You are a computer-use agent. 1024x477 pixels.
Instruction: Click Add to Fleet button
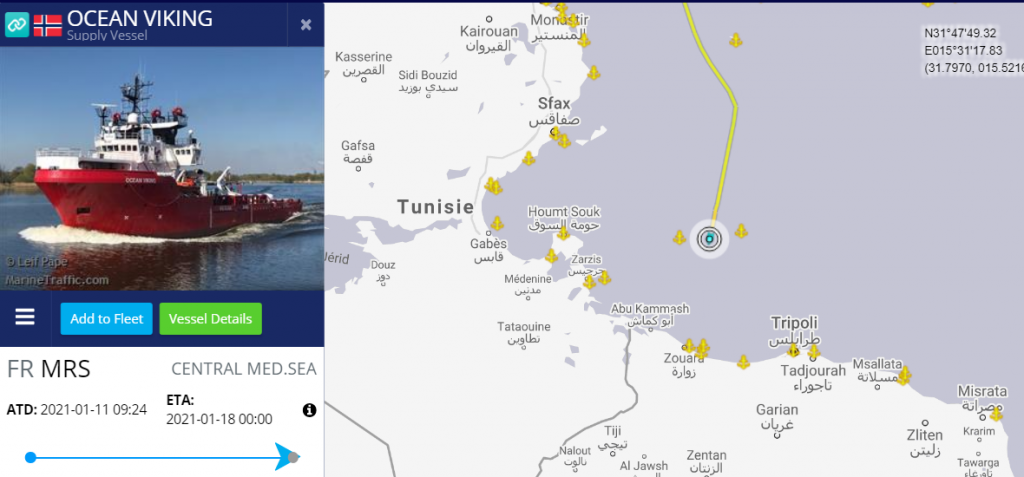point(106,319)
